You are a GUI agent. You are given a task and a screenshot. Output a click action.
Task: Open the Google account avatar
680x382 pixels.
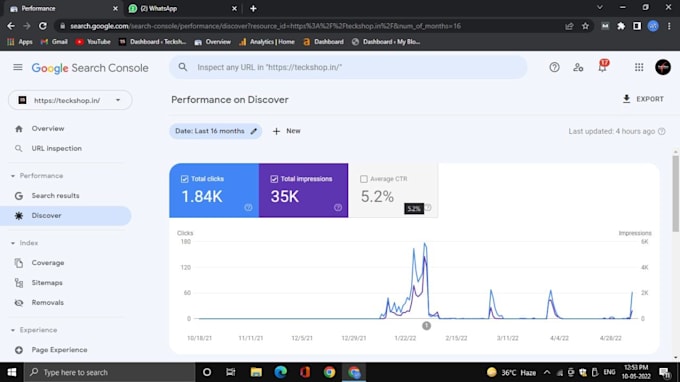click(x=663, y=67)
